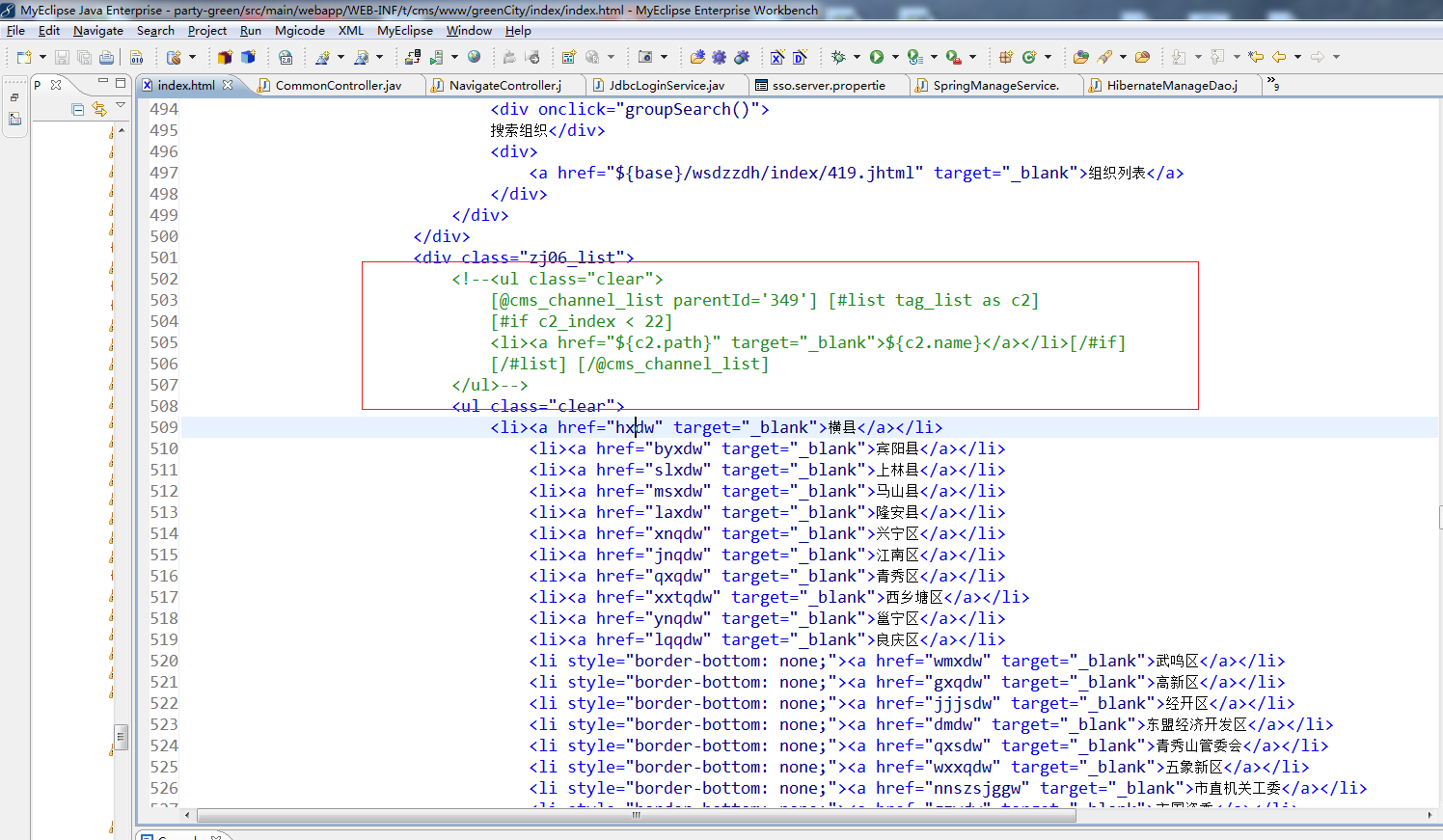
Task: Close the index.html editor tab
Action: [x=228, y=85]
